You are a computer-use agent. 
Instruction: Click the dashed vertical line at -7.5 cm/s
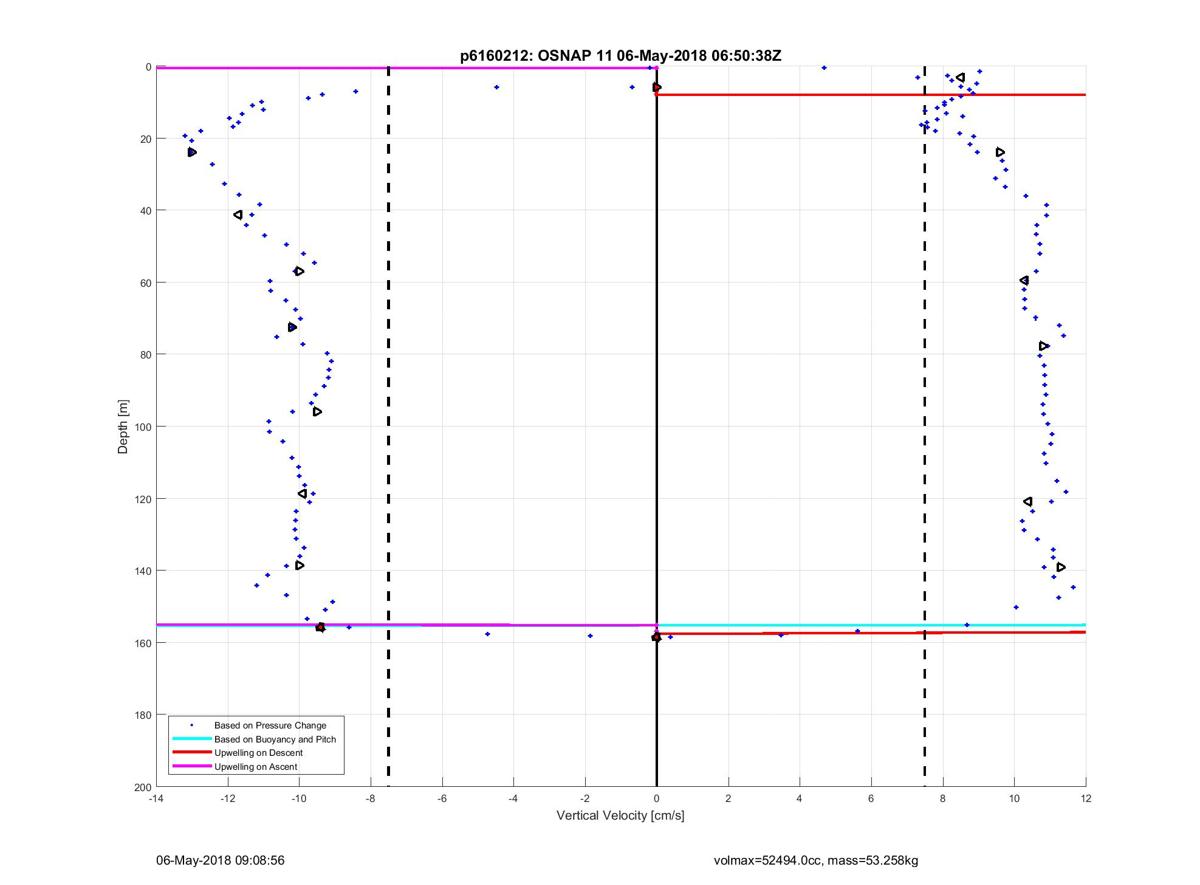pyautogui.click(x=388, y=427)
